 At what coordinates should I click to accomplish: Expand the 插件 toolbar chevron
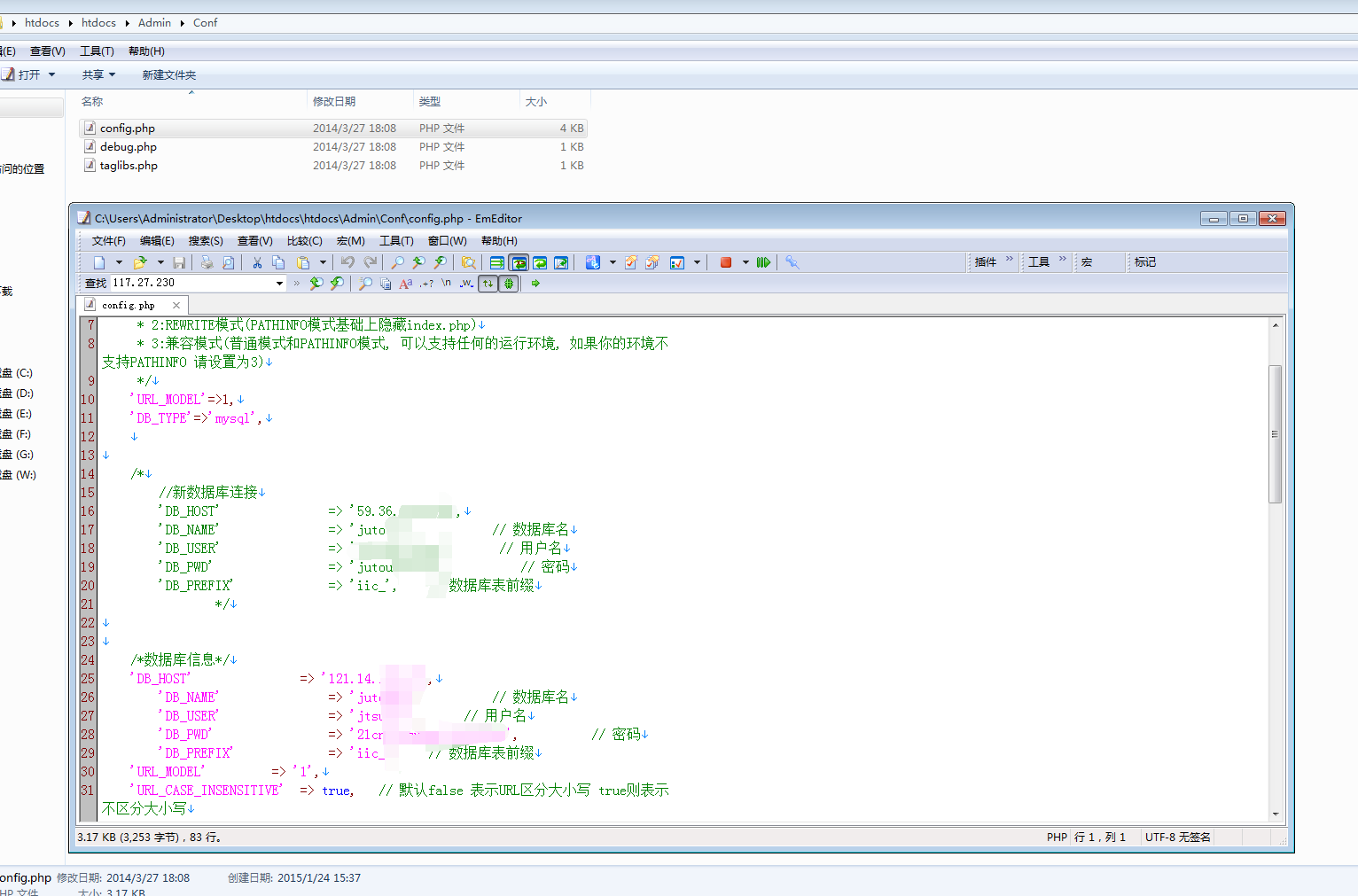[x=1009, y=259]
